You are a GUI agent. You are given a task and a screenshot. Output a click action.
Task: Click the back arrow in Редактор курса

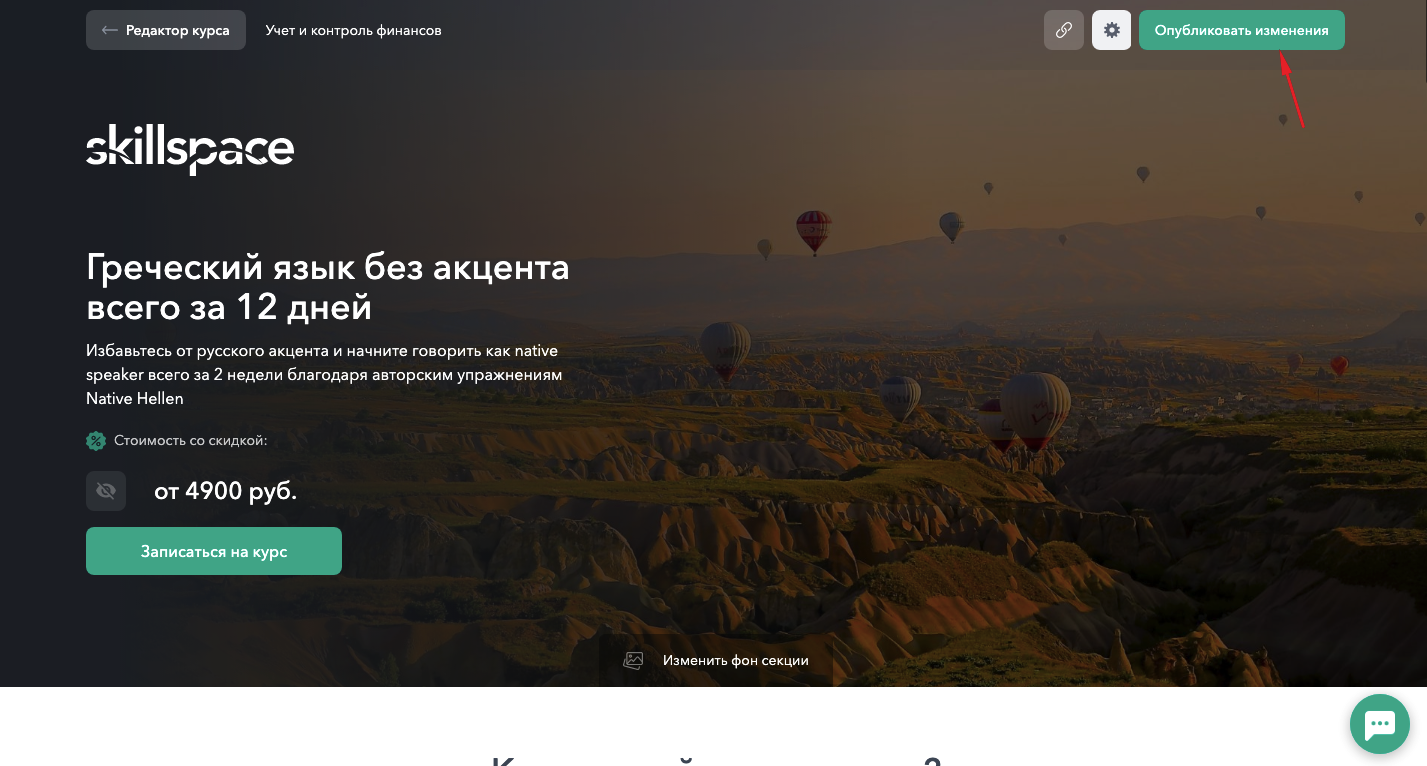click(110, 30)
